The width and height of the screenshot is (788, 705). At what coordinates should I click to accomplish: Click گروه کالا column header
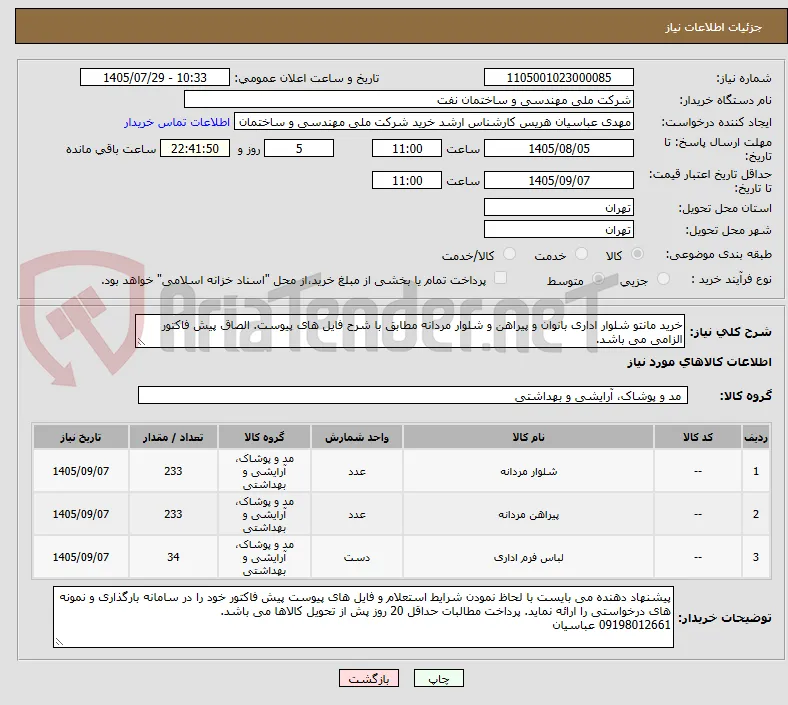(264, 437)
